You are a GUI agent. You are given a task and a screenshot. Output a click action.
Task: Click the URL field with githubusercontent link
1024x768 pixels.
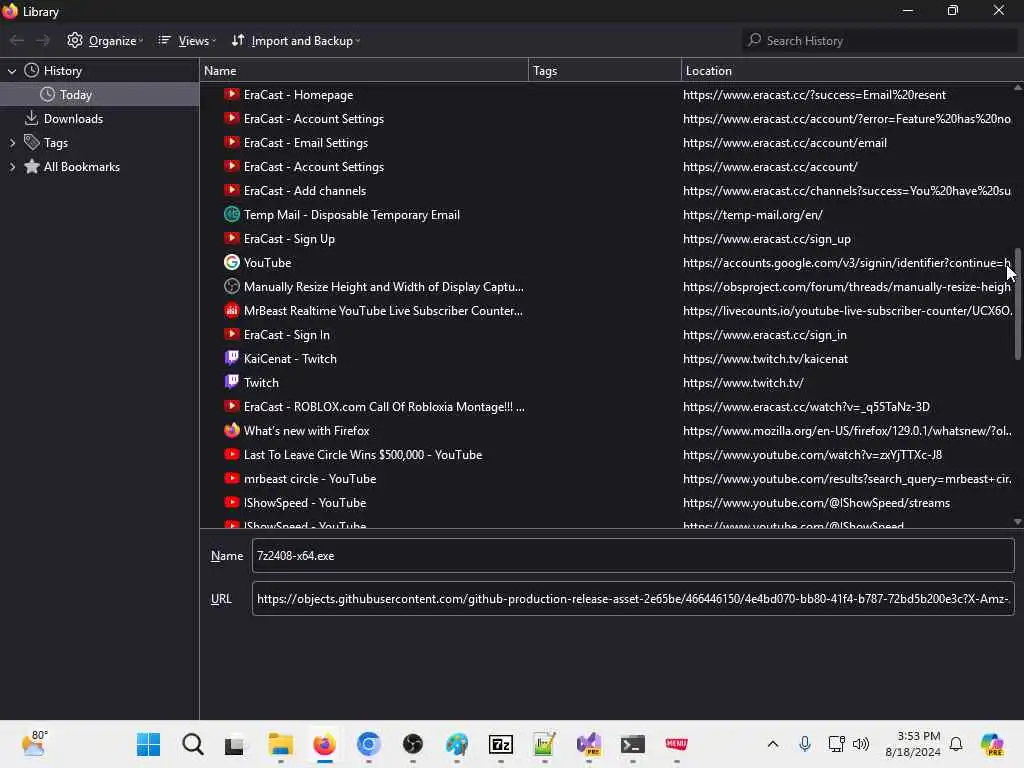pyautogui.click(x=633, y=599)
